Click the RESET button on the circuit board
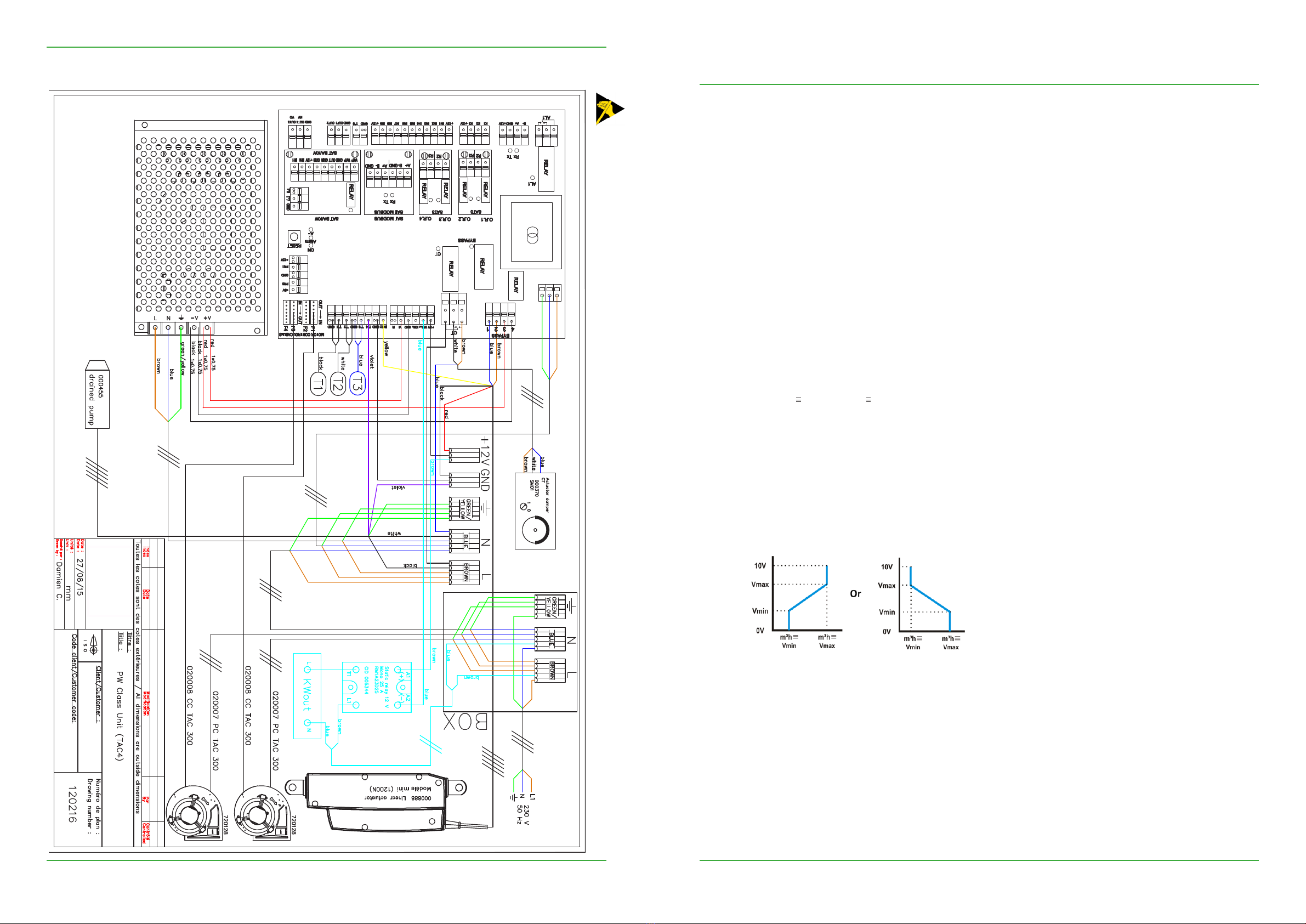The width and height of the screenshot is (1306, 924). (x=294, y=237)
